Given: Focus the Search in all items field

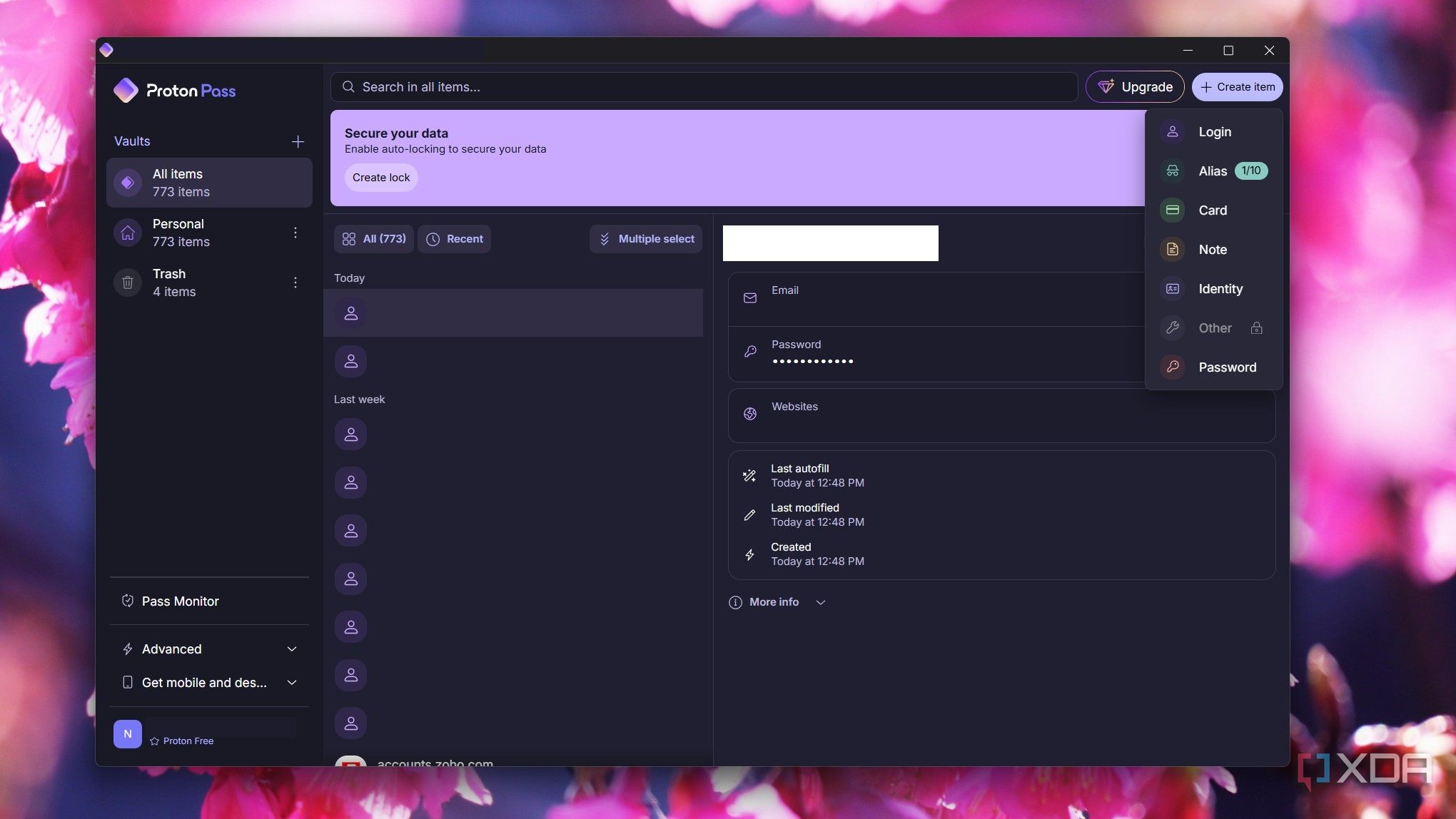Looking at the screenshot, I should tap(704, 87).
